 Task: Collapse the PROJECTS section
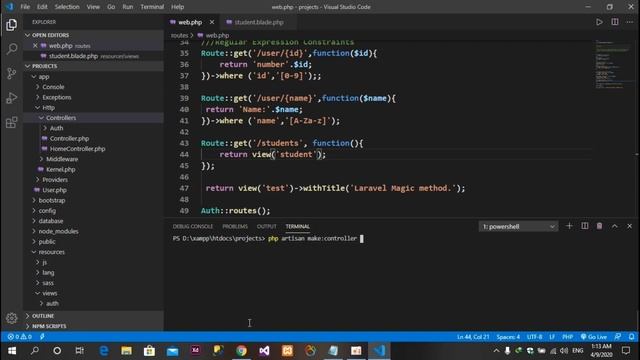tap(93, 66)
